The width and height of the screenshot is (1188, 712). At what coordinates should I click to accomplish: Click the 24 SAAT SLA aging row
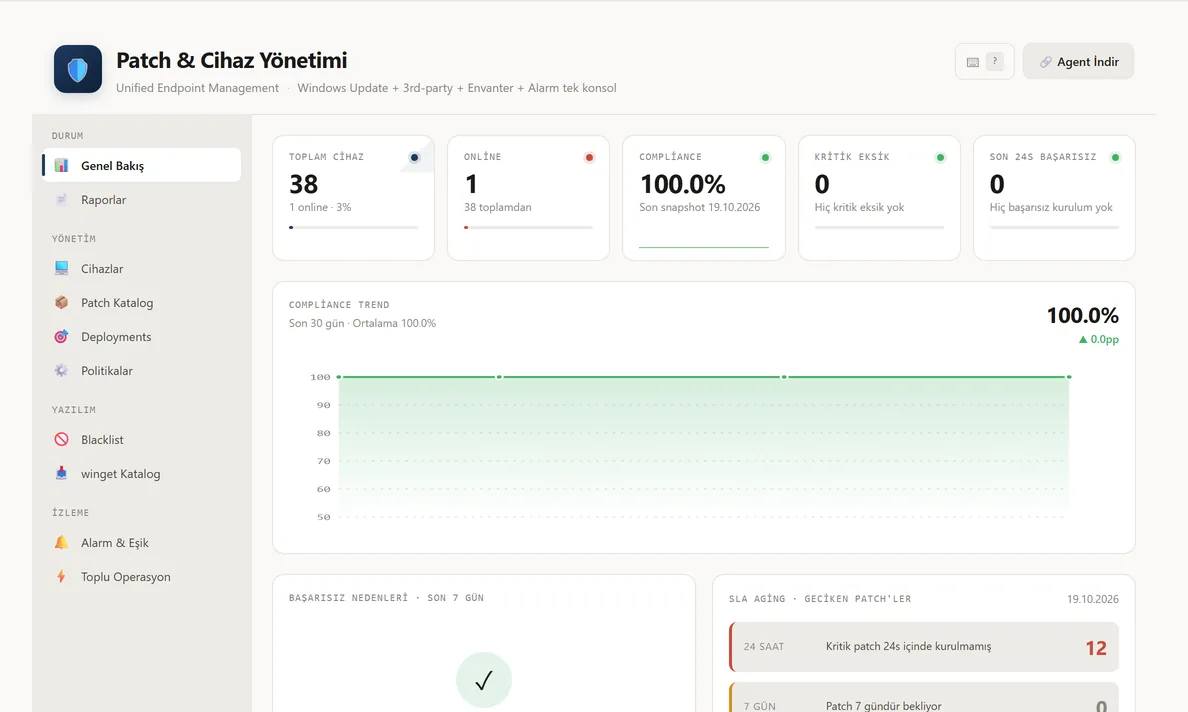(x=924, y=647)
